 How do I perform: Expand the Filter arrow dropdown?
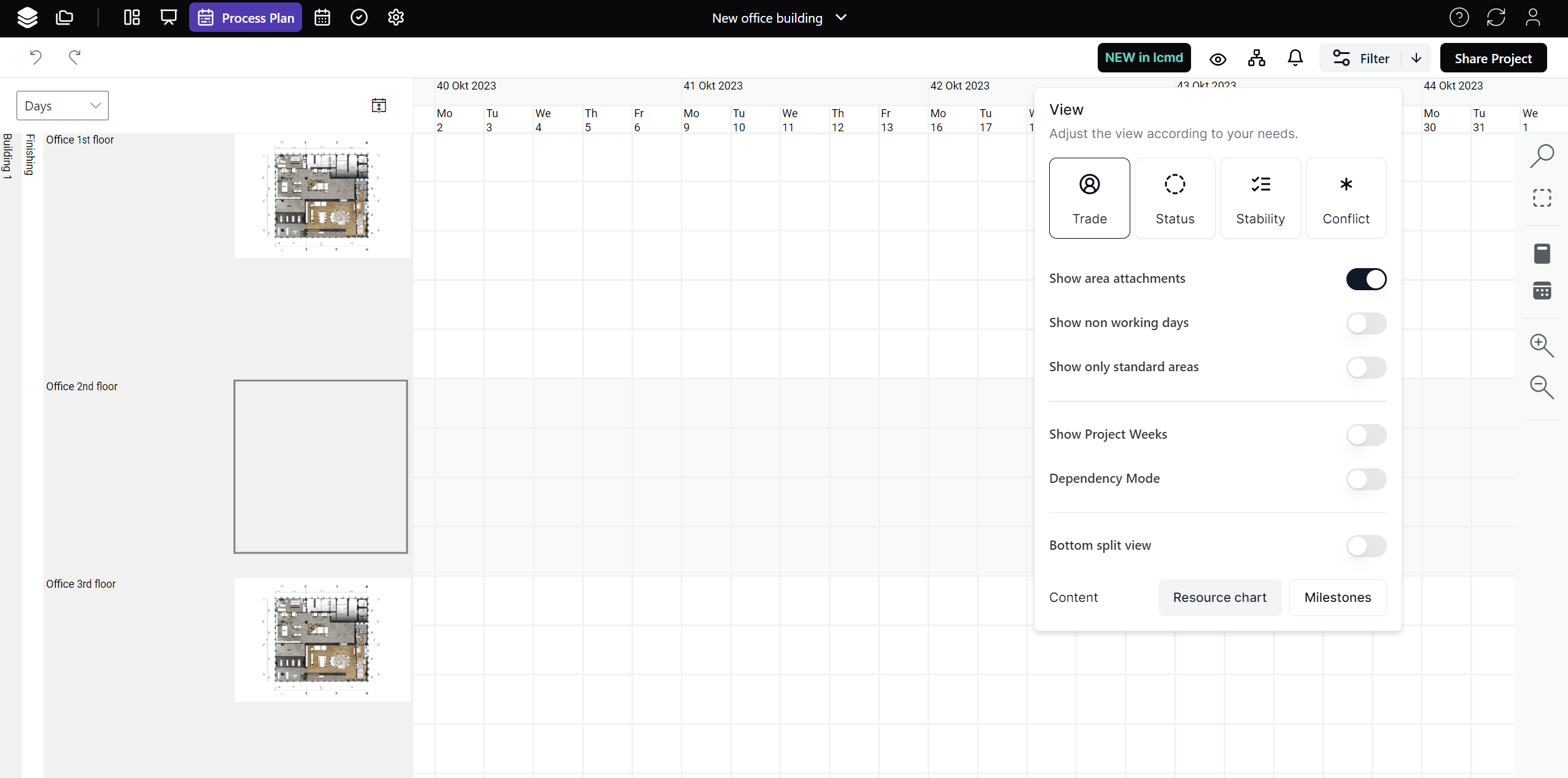(1416, 58)
